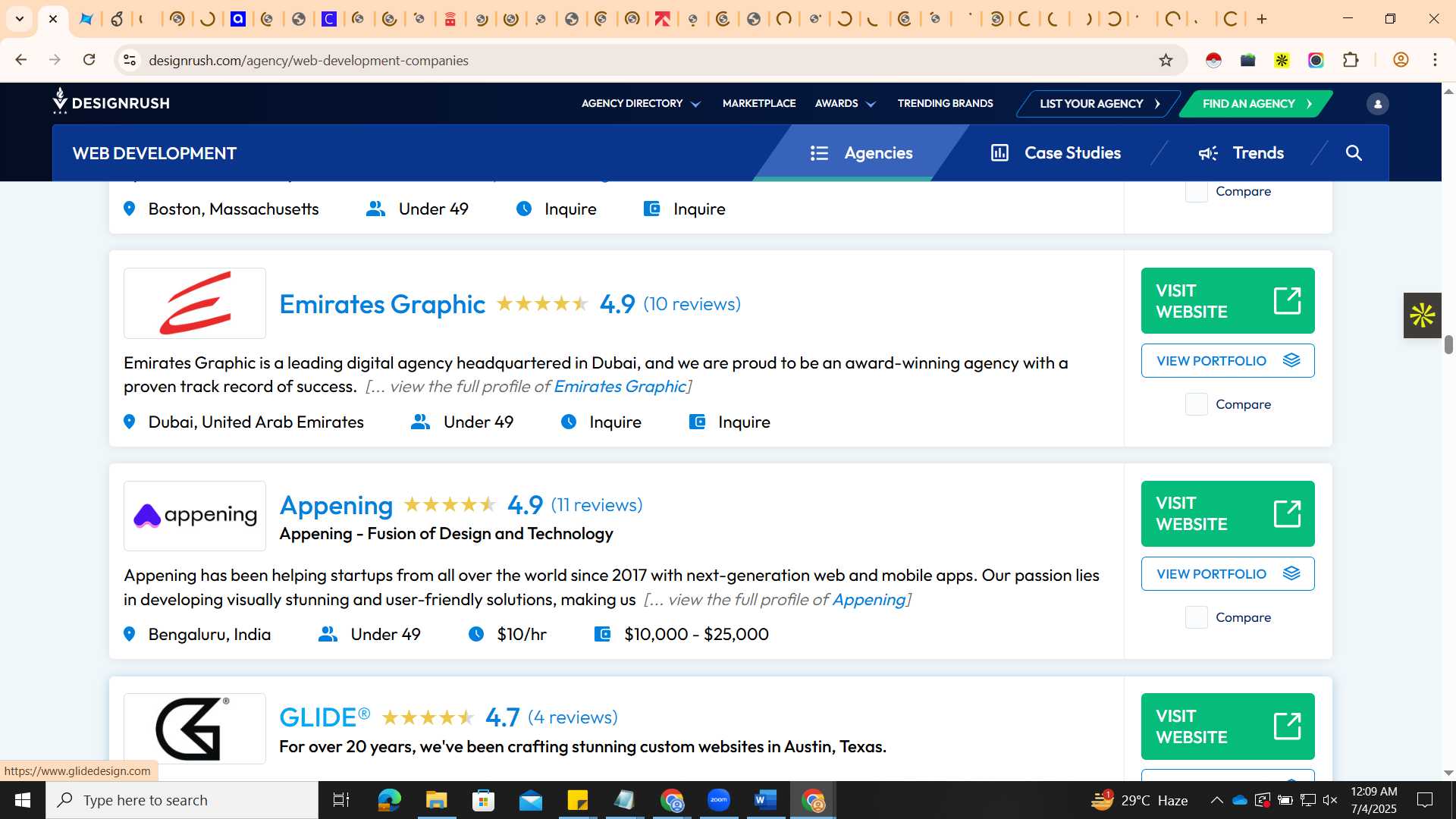Screen dimensions: 1456x819
Task: Open Emirates Graphic 10 reviews link
Action: 692,304
